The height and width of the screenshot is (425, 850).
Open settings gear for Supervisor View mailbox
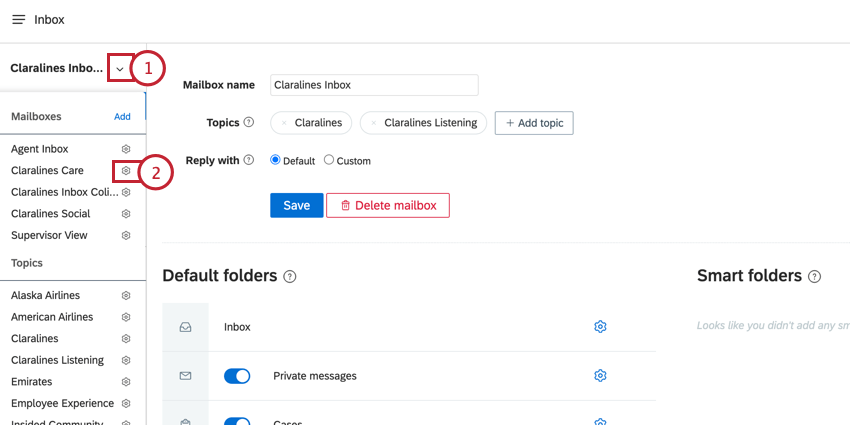point(126,236)
